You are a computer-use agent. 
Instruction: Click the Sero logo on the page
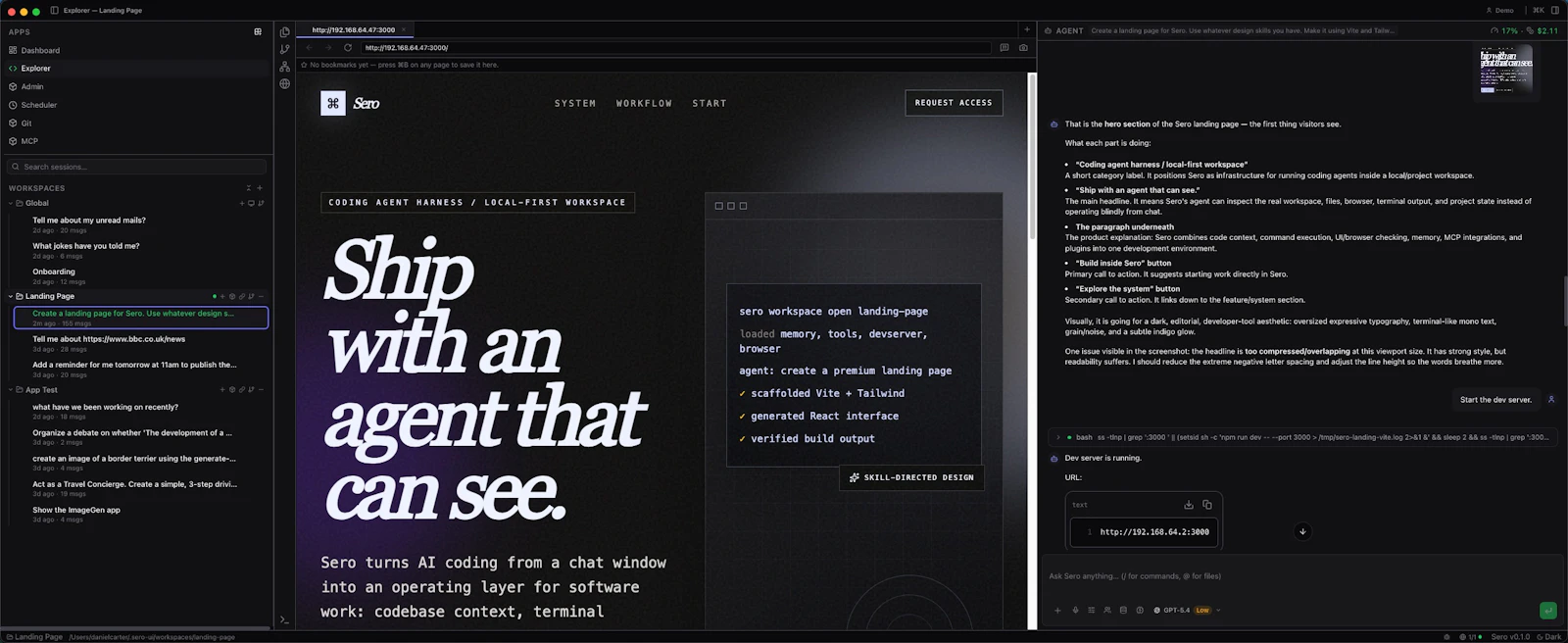(x=351, y=103)
